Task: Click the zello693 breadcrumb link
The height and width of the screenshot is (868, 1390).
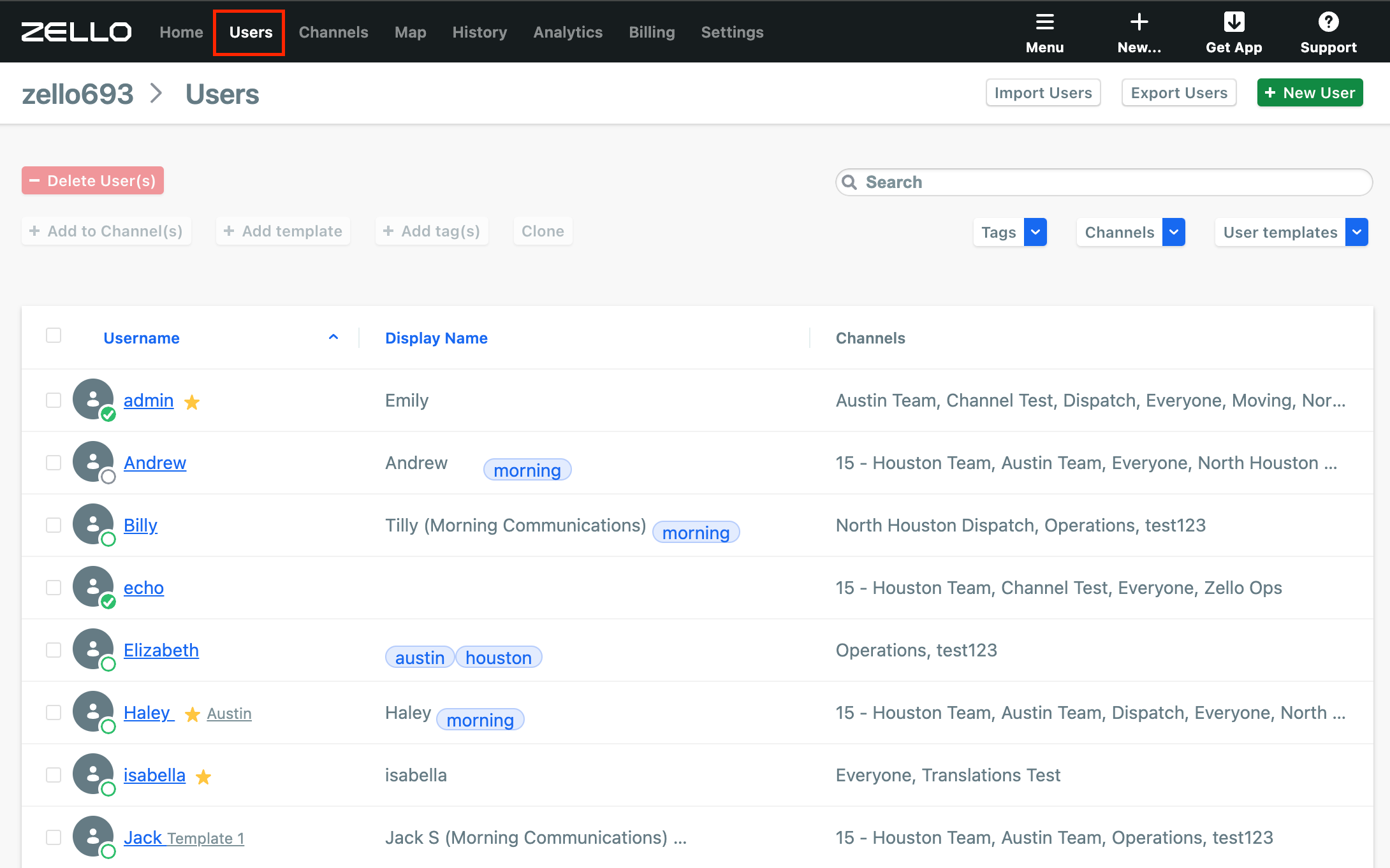Action: (x=78, y=94)
